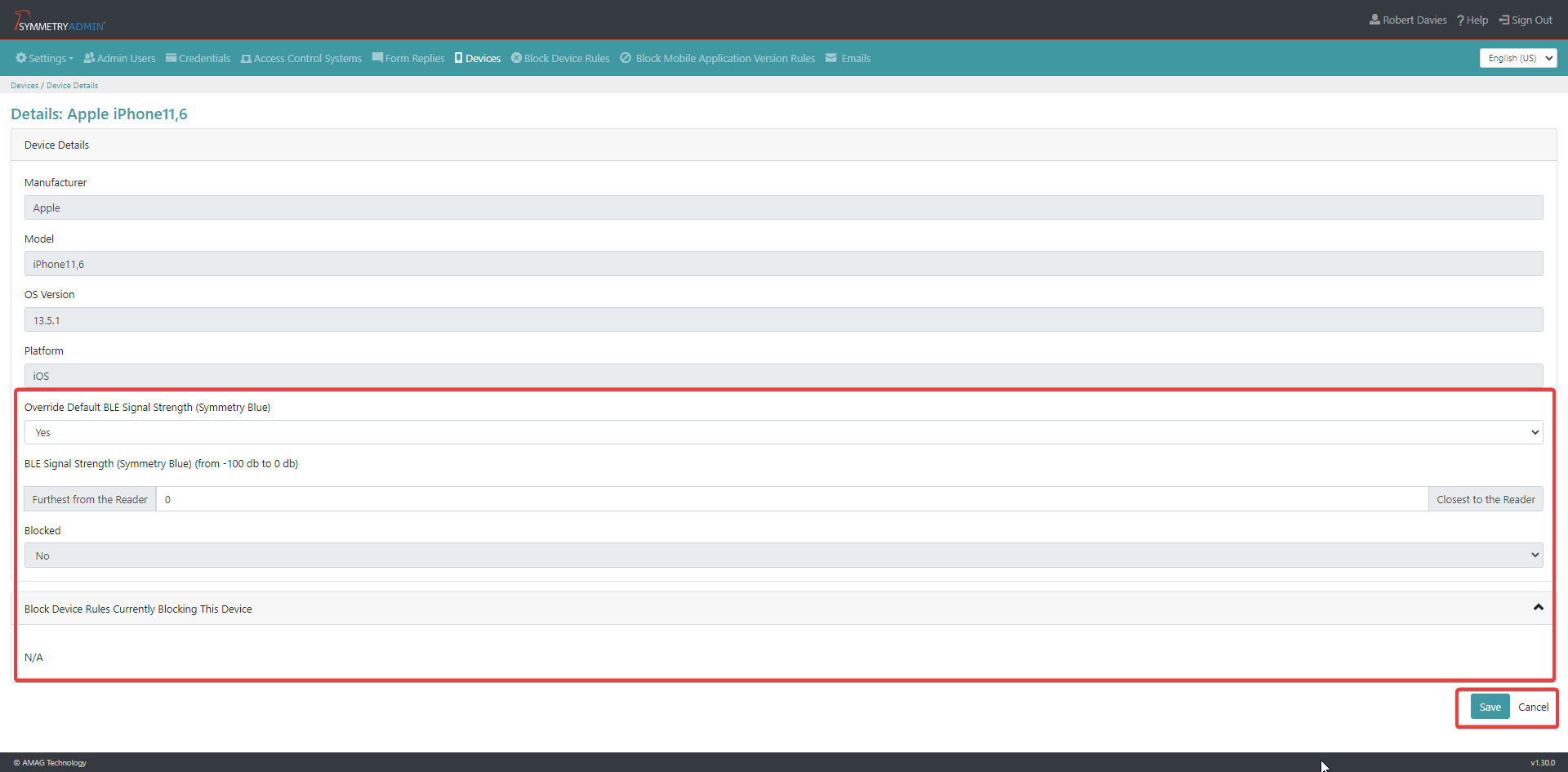Screen dimensions: 1568x772
Task: Open the Block Mobile Application Version Rules page
Action: point(718,58)
